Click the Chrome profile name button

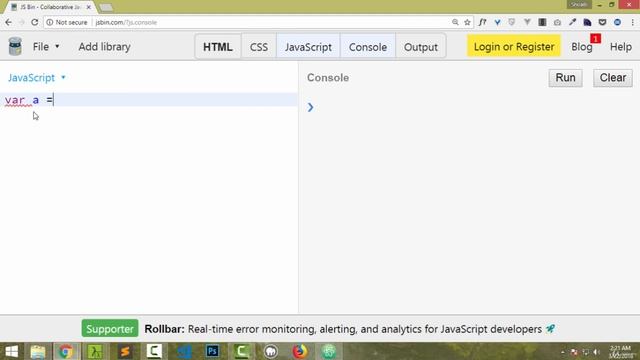click(578, 4)
